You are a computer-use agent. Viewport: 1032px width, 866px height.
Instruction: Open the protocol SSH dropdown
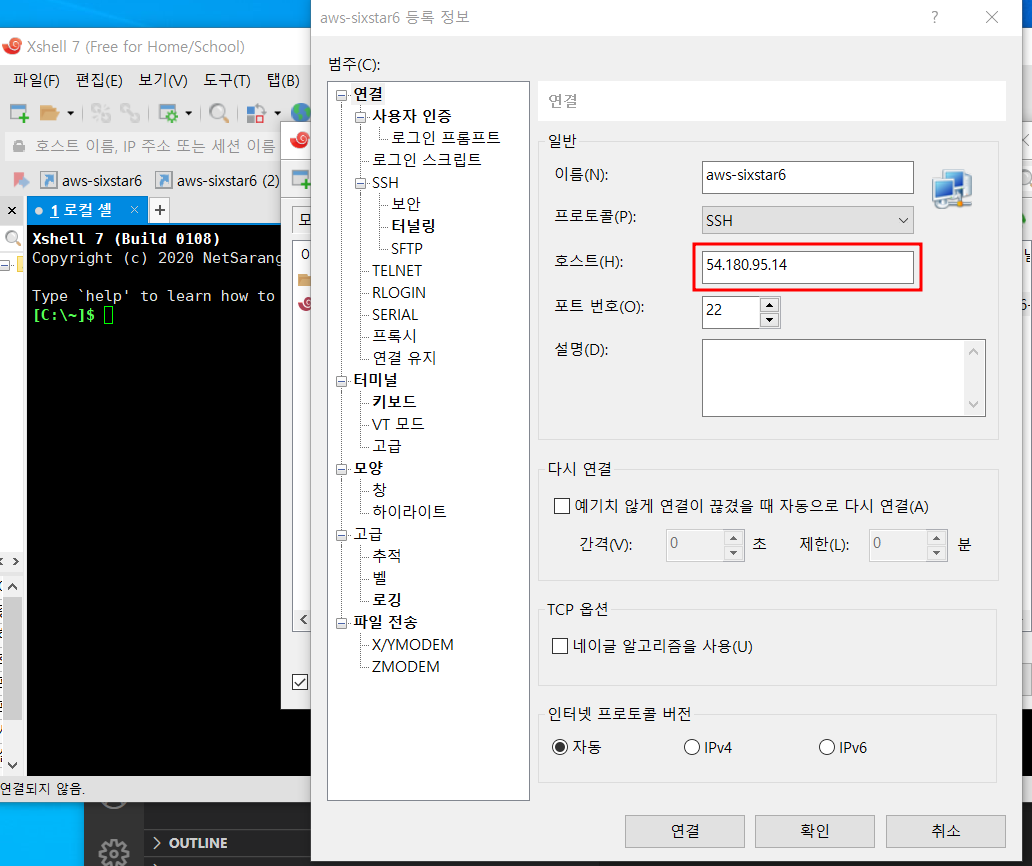click(808, 220)
